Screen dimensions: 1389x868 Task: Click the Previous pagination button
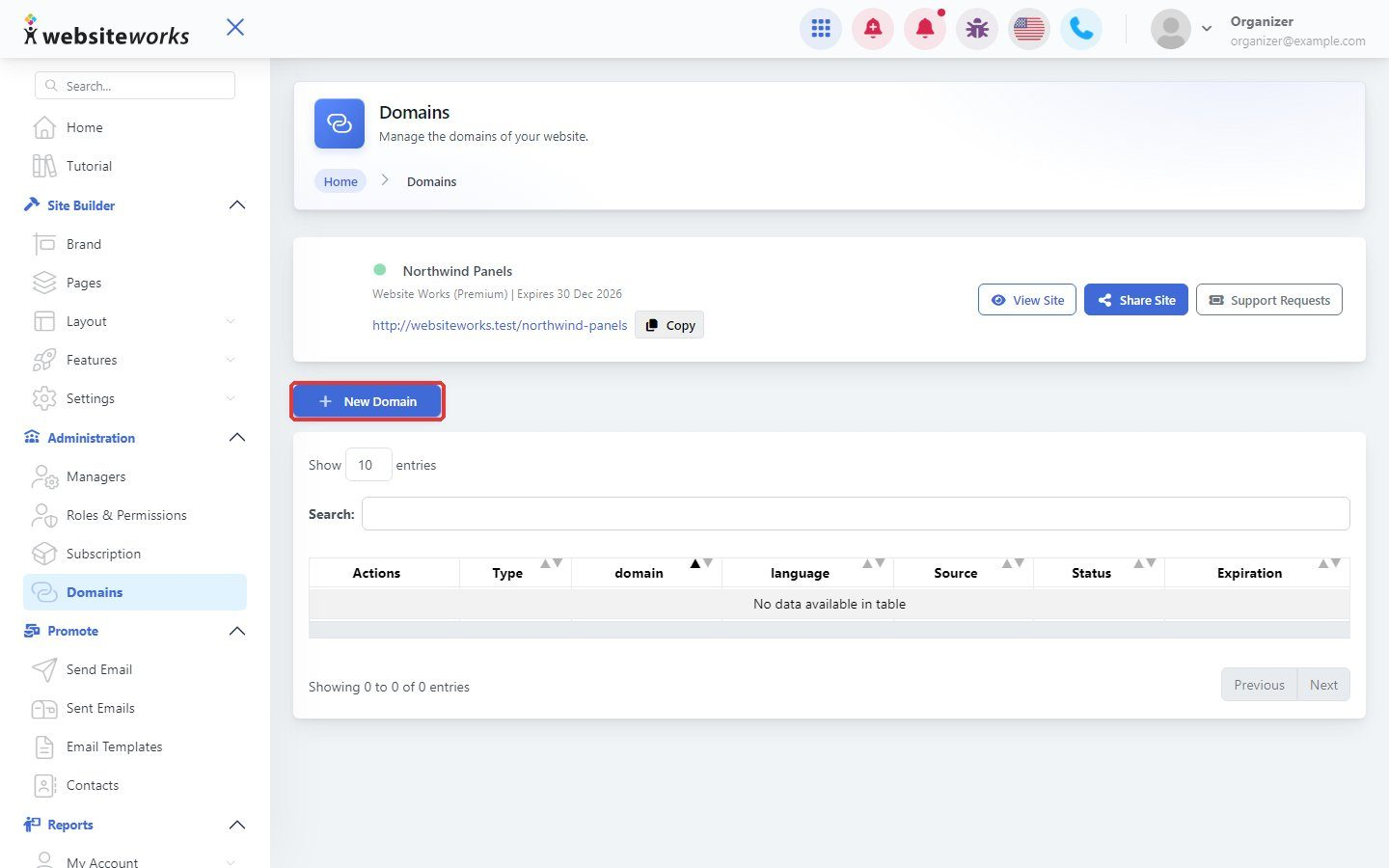1259,685
